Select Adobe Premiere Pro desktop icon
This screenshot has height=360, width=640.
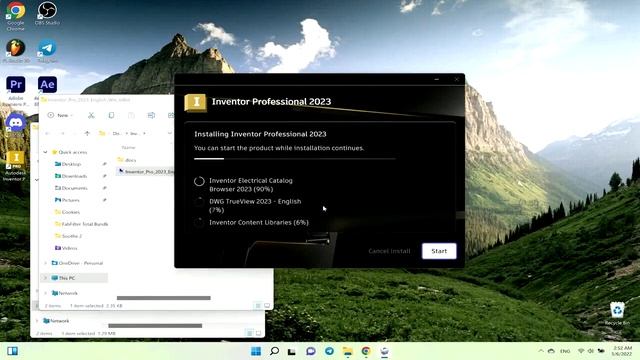pos(16,91)
